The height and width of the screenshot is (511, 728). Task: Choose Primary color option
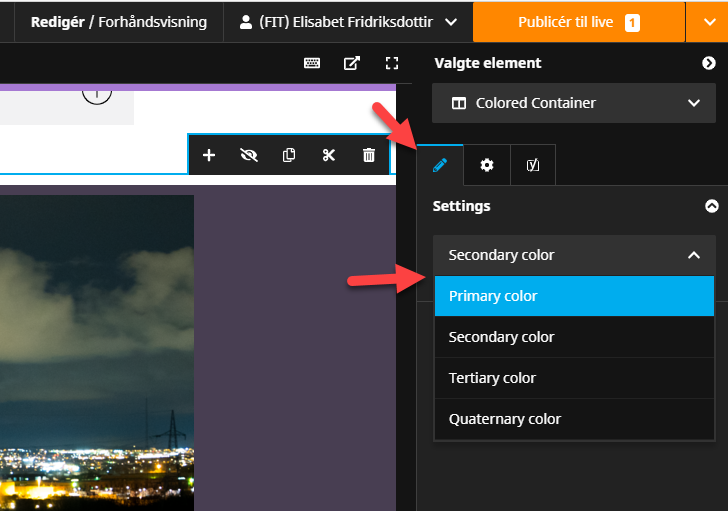[x=574, y=296]
